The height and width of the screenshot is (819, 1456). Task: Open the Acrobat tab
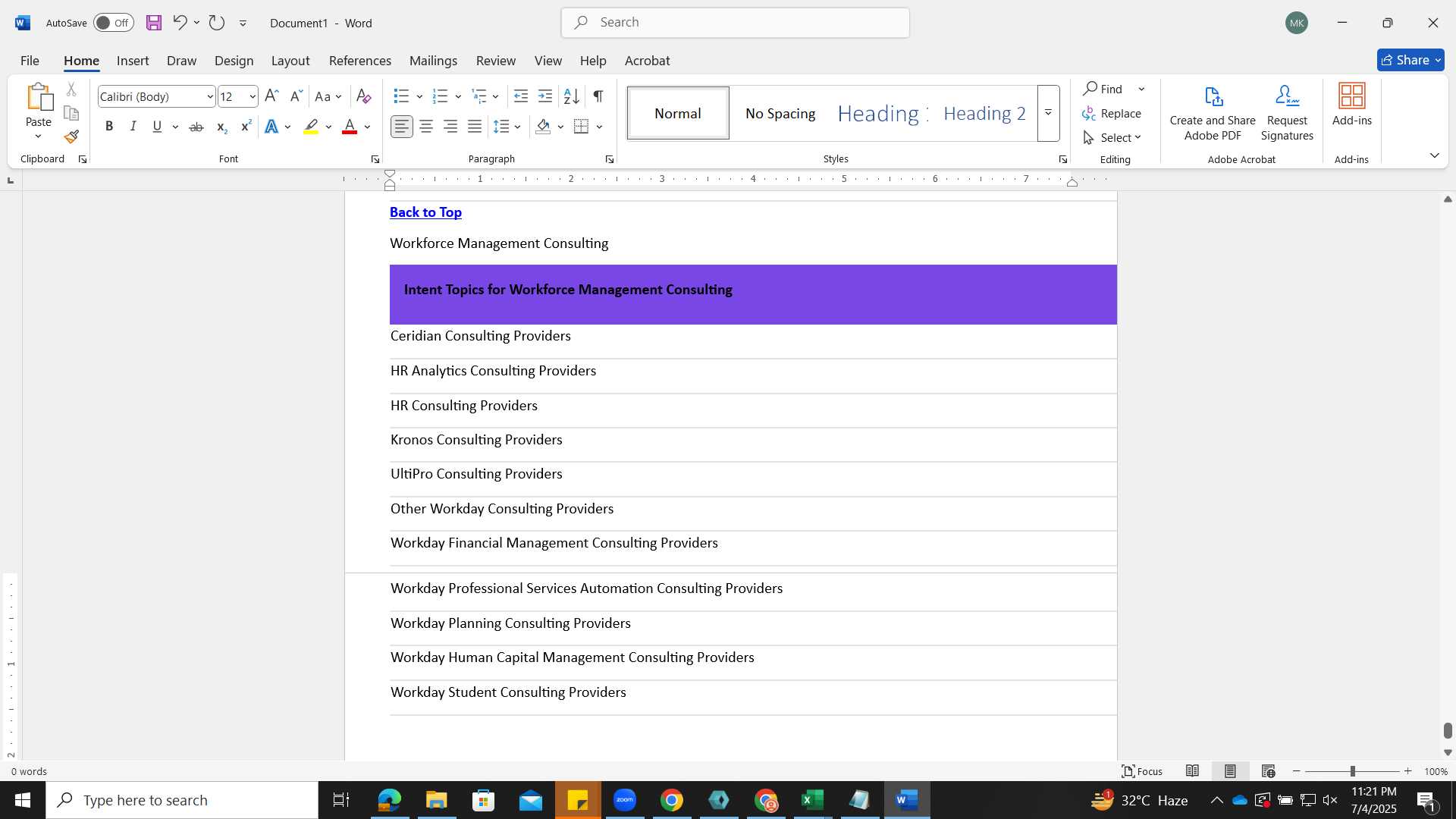(x=647, y=61)
